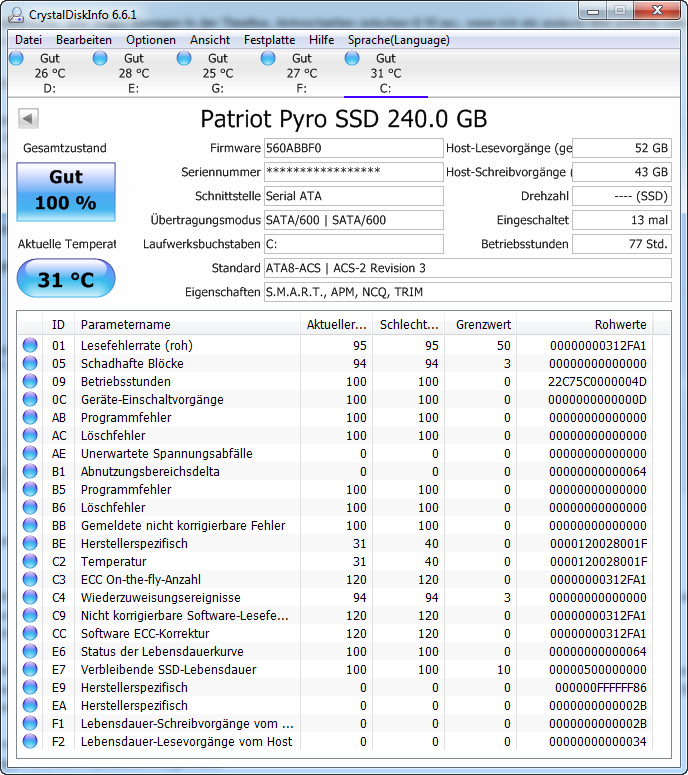This screenshot has width=688, height=775.
Task: Switch to the C: drive tab
Action: (385, 73)
